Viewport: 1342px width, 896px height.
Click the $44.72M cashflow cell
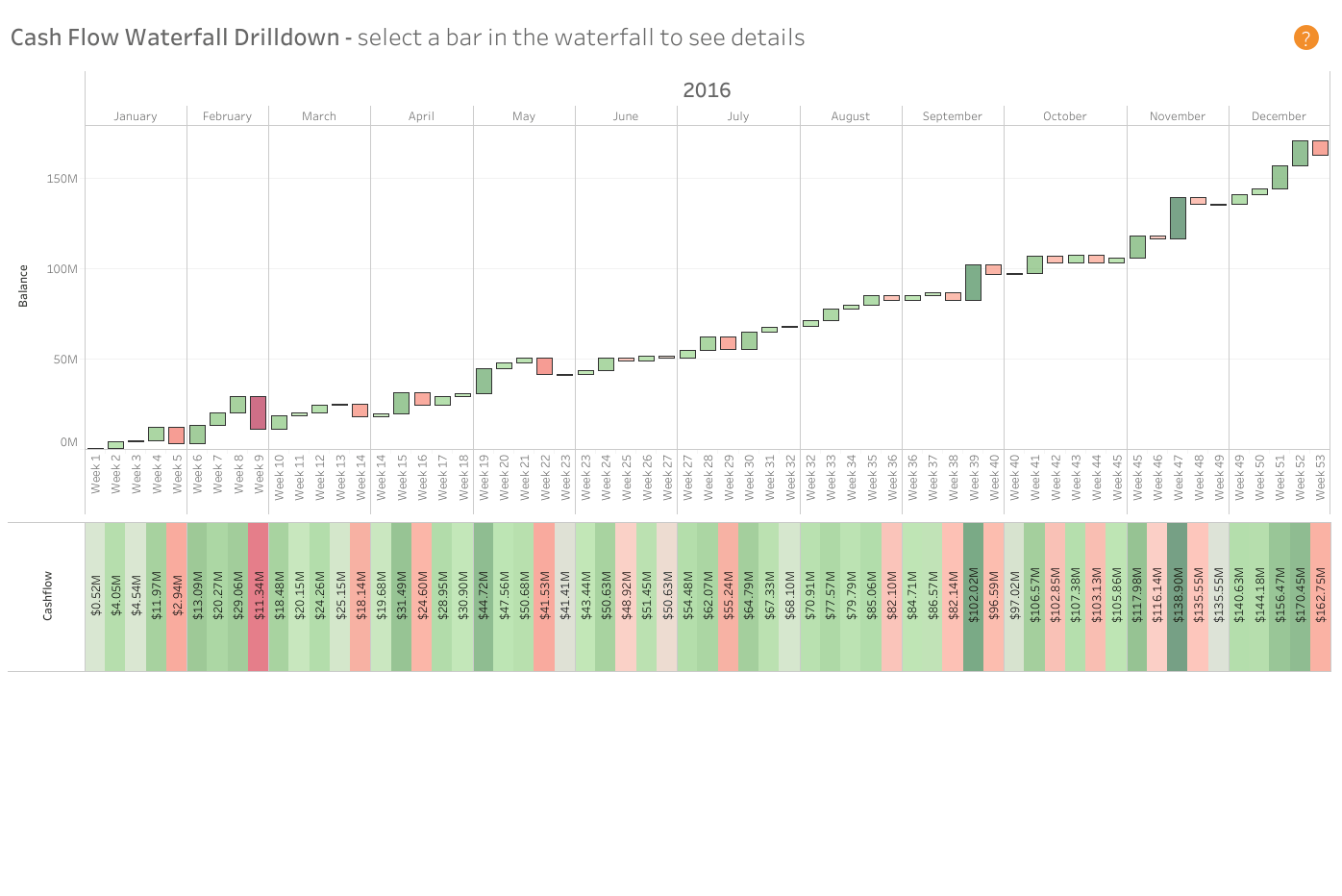[484, 597]
